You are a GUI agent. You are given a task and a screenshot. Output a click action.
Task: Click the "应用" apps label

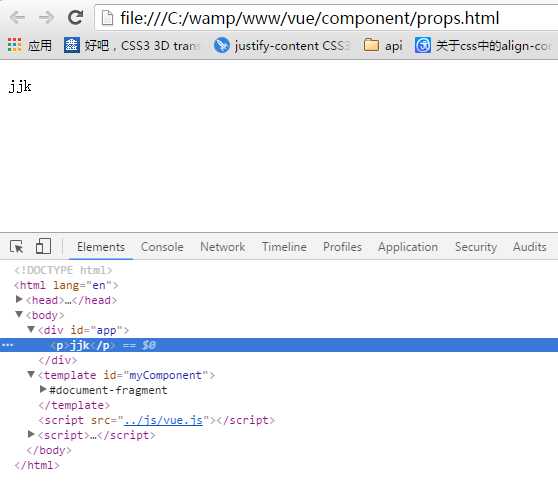(x=40, y=46)
